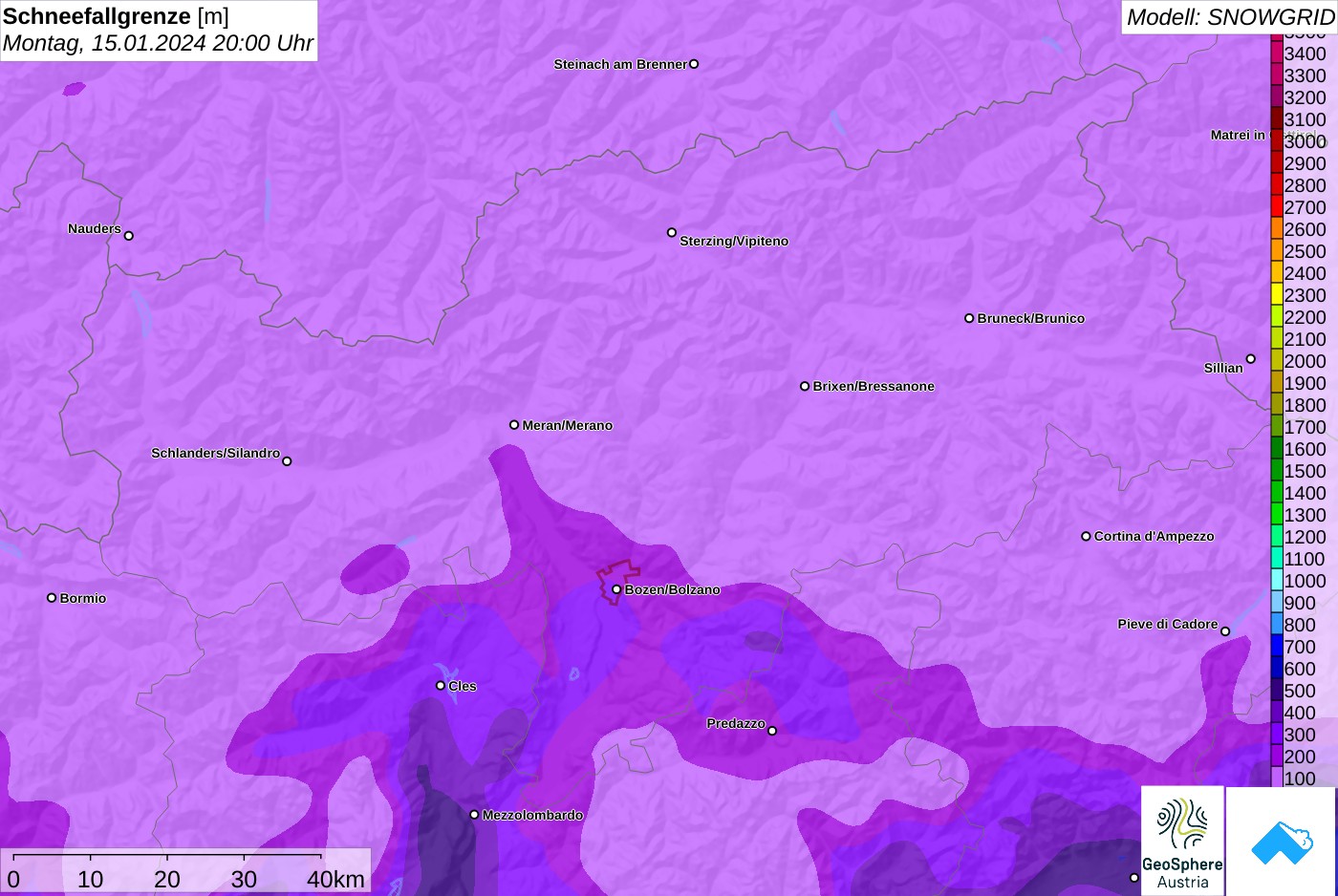Click the Cortina d'Ampezzo label text
Image resolution: width=1338 pixels, height=896 pixels.
(1155, 536)
